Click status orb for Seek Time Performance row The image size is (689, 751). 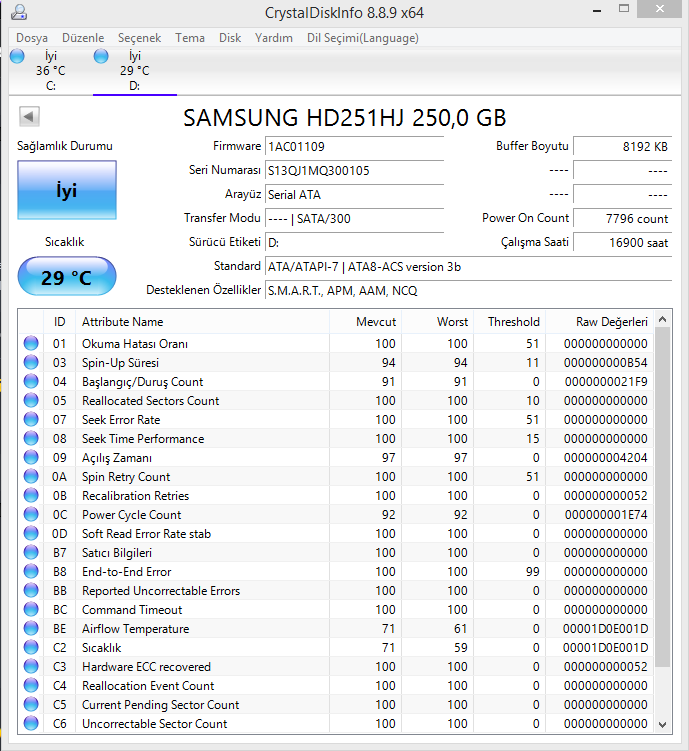[31, 439]
